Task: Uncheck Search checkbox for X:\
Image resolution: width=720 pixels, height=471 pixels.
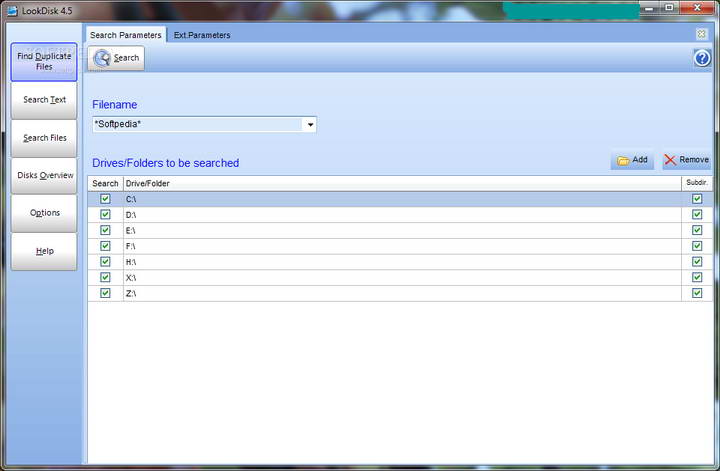Action: pos(105,277)
